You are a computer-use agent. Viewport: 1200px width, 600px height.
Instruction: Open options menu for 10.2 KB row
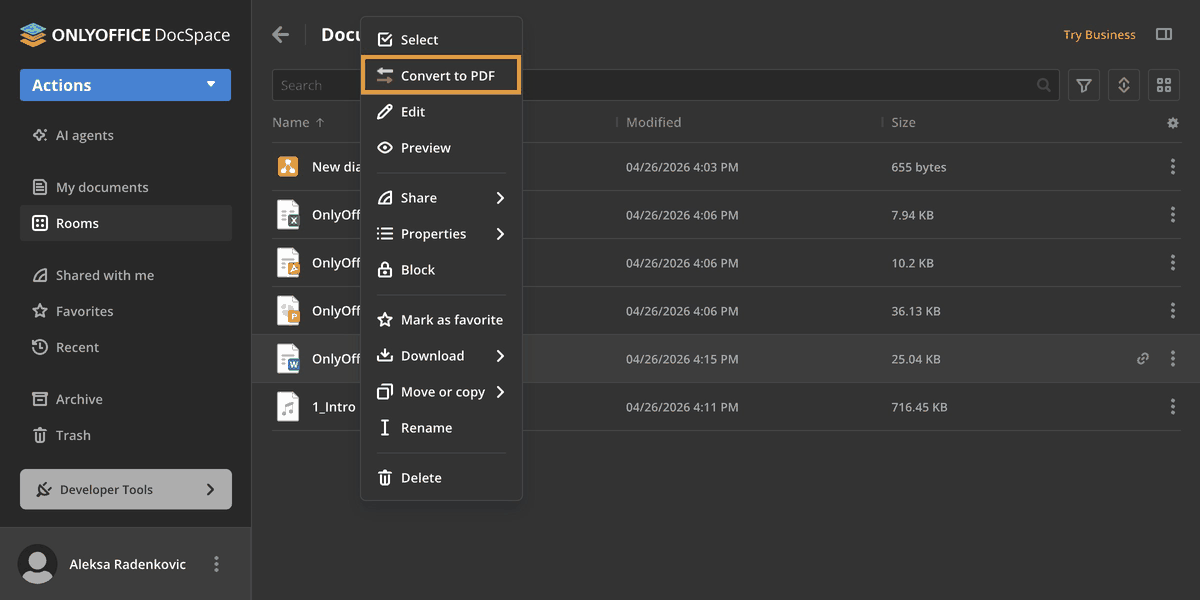1173,263
